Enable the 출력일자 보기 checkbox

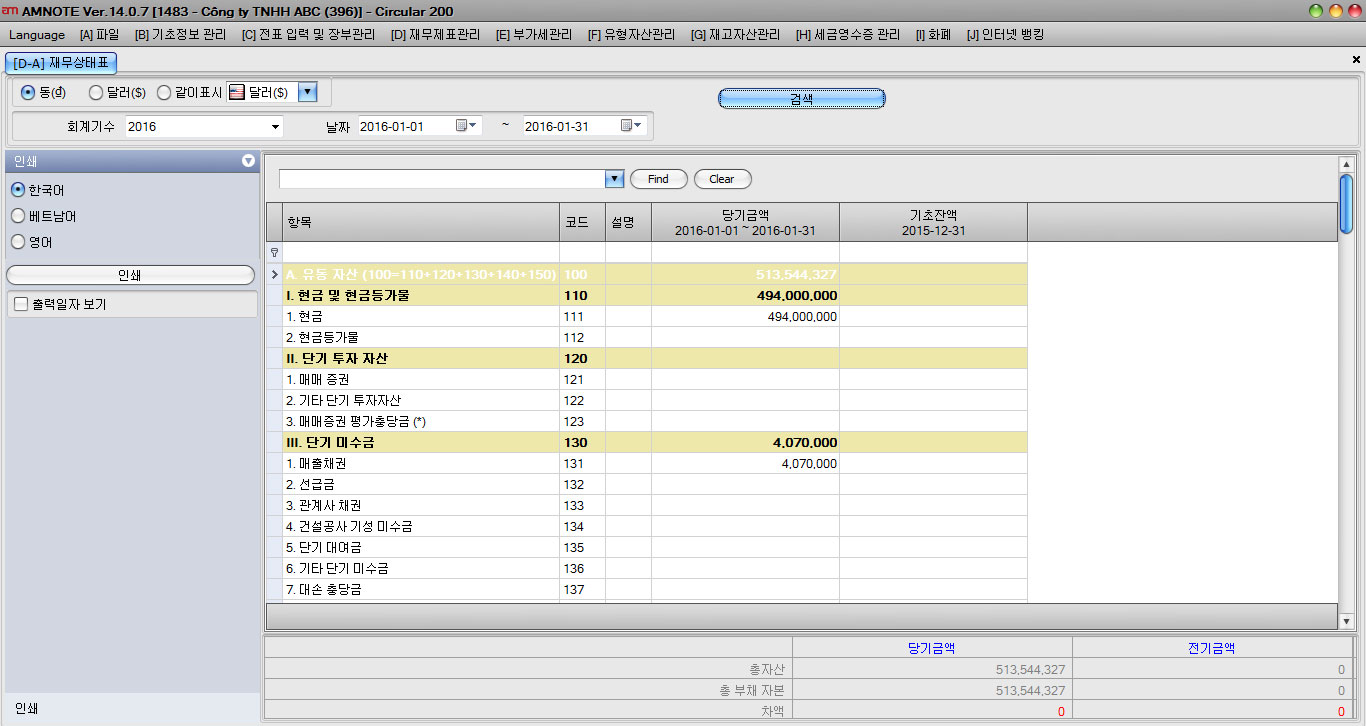[21, 304]
